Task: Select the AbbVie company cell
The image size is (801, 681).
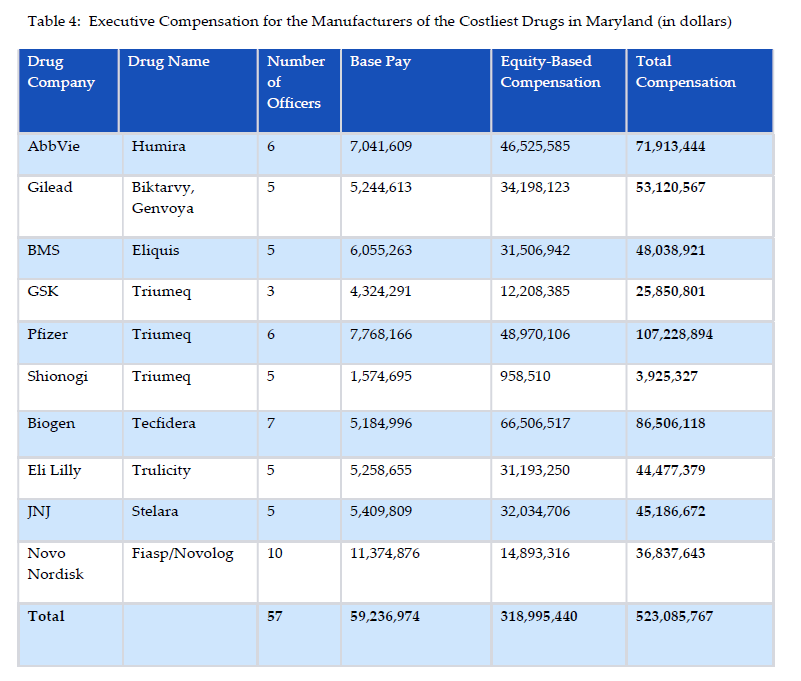Action: (54, 146)
